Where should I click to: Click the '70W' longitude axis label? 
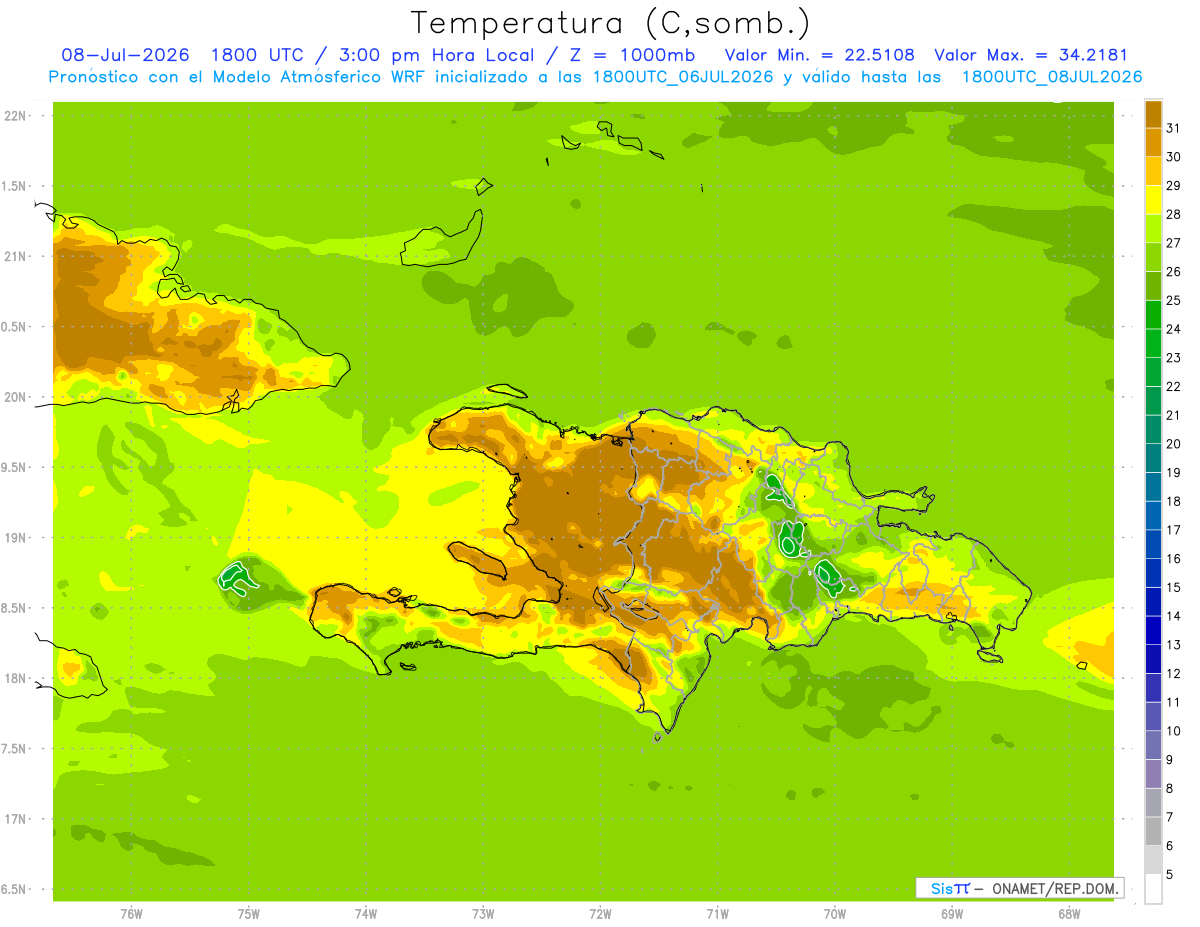pyautogui.click(x=835, y=914)
